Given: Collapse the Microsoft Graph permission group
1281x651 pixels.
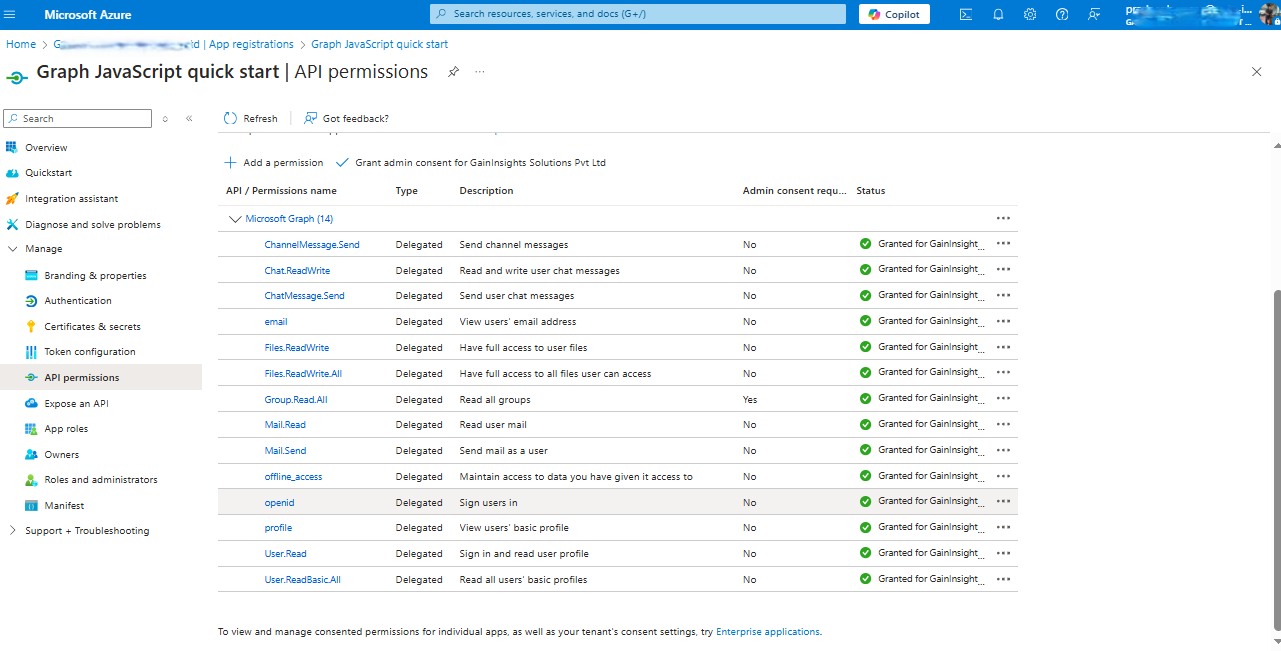Looking at the screenshot, I should pos(235,218).
